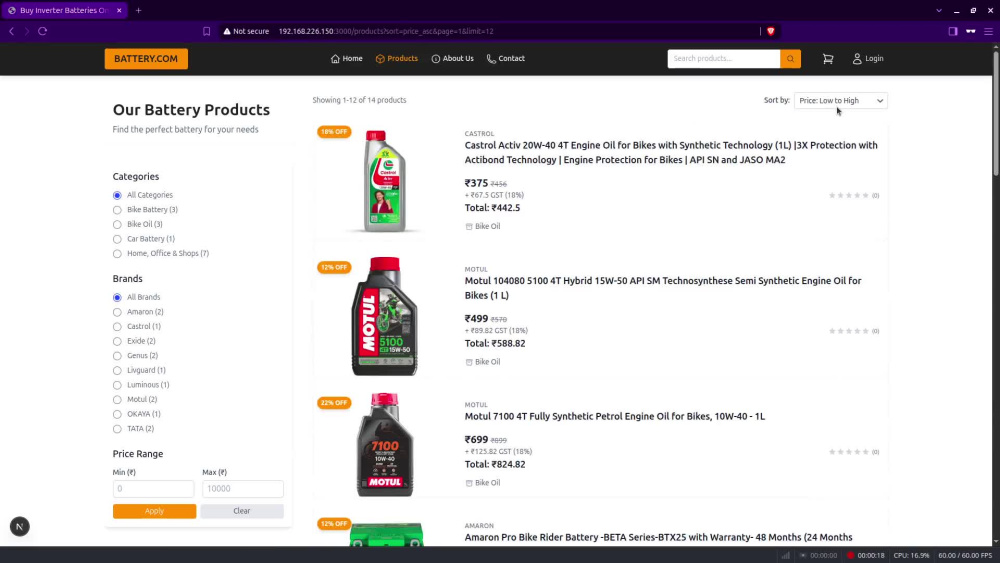Screen dimensions: 1000x563
Task: Click star rating on Motul 5100 product
Action: coord(848,331)
